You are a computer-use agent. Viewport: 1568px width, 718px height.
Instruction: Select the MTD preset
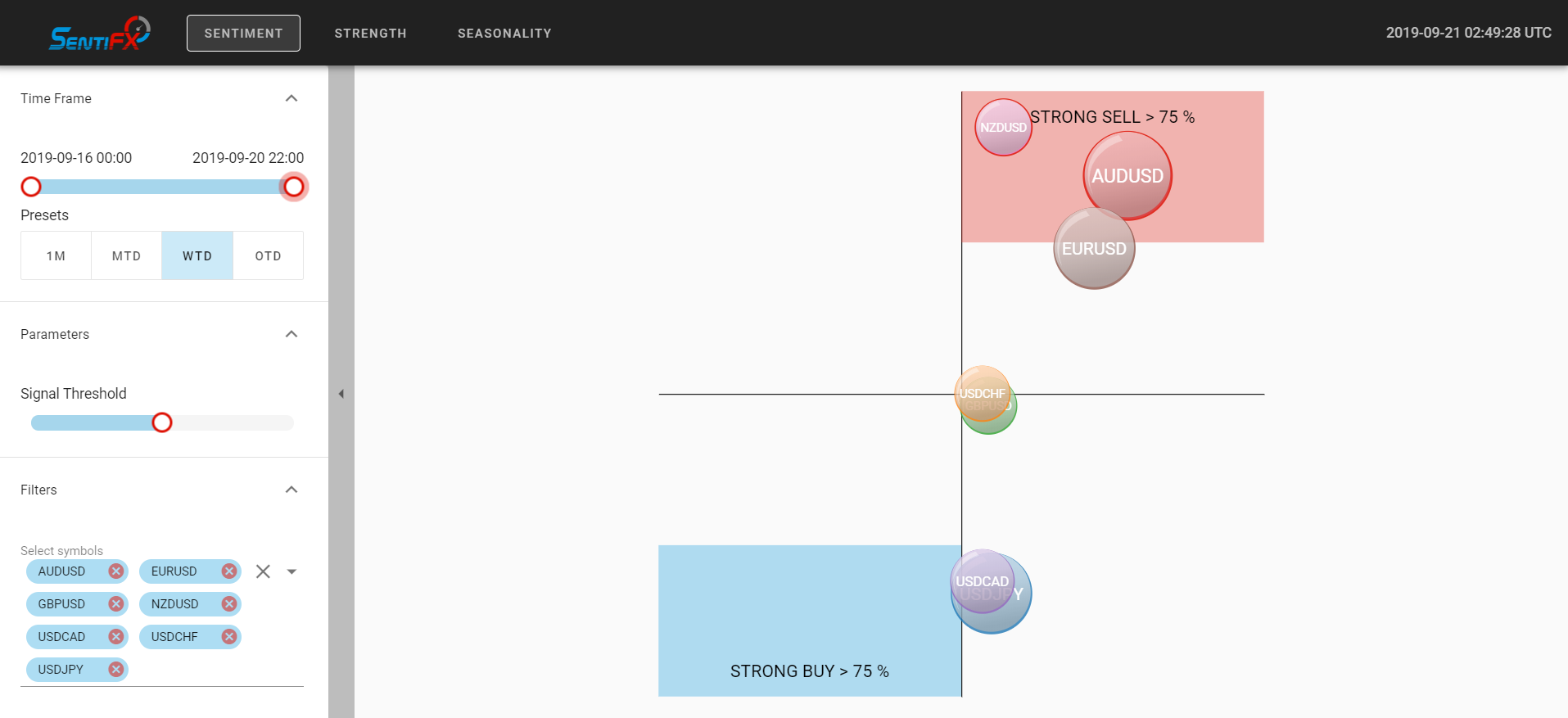coord(126,255)
